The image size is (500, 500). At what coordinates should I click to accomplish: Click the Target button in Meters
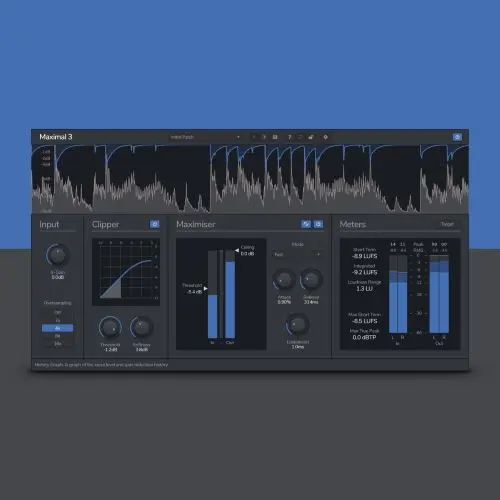447,224
